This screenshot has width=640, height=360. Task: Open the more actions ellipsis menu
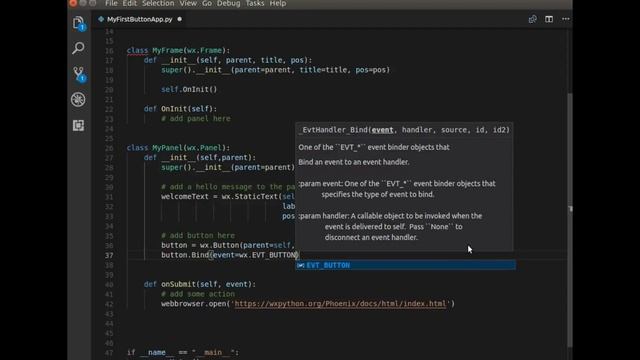click(x=565, y=19)
